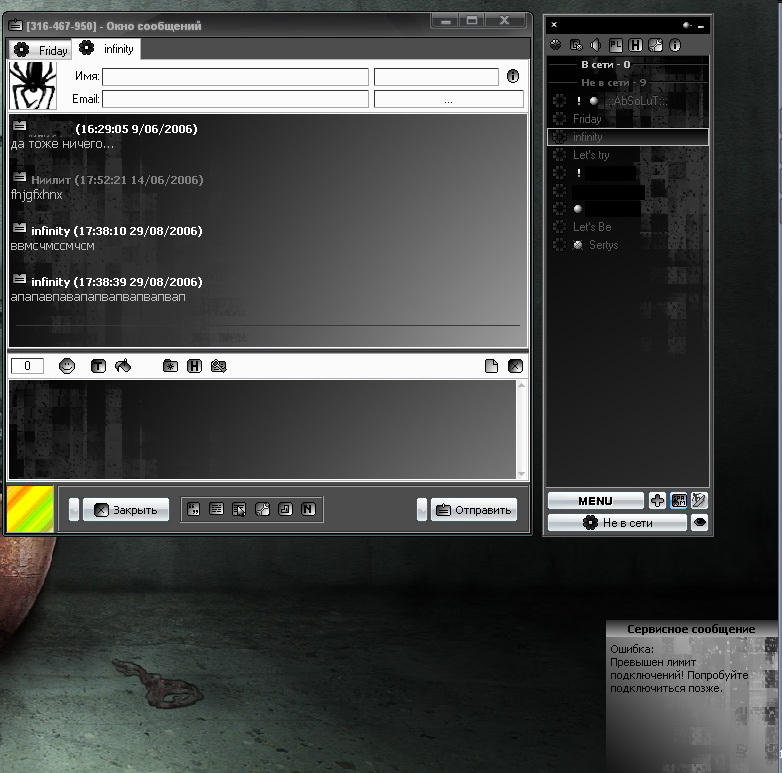Click the plus icon next to MENU
This screenshot has width=782, height=773.
point(657,500)
